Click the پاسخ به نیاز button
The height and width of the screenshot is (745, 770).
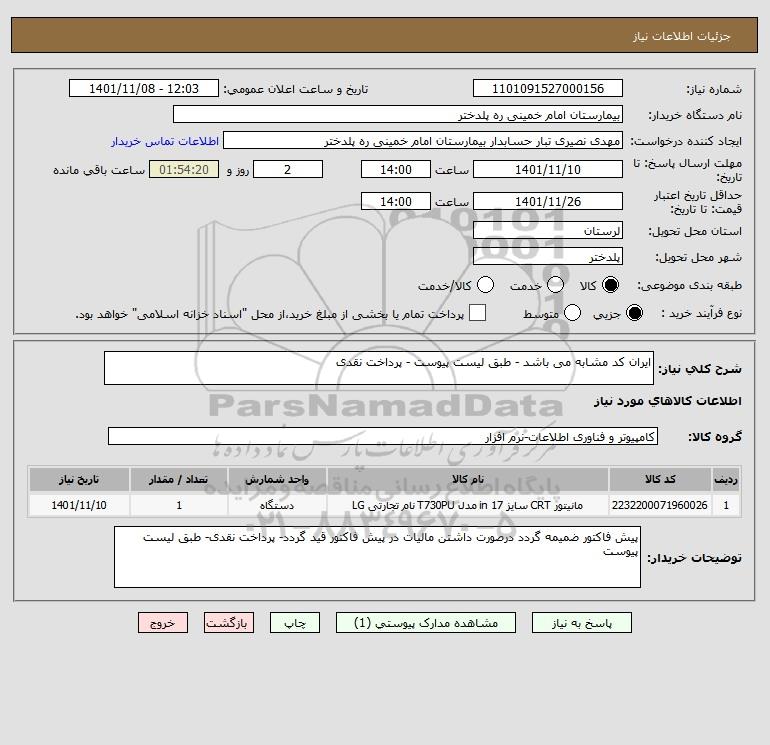[x=582, y=623]
